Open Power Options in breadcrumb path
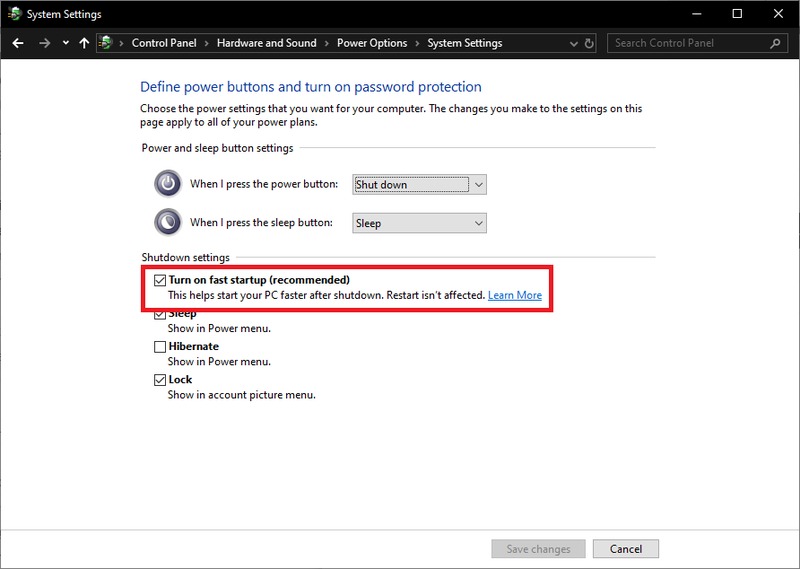 click(372, 44)
